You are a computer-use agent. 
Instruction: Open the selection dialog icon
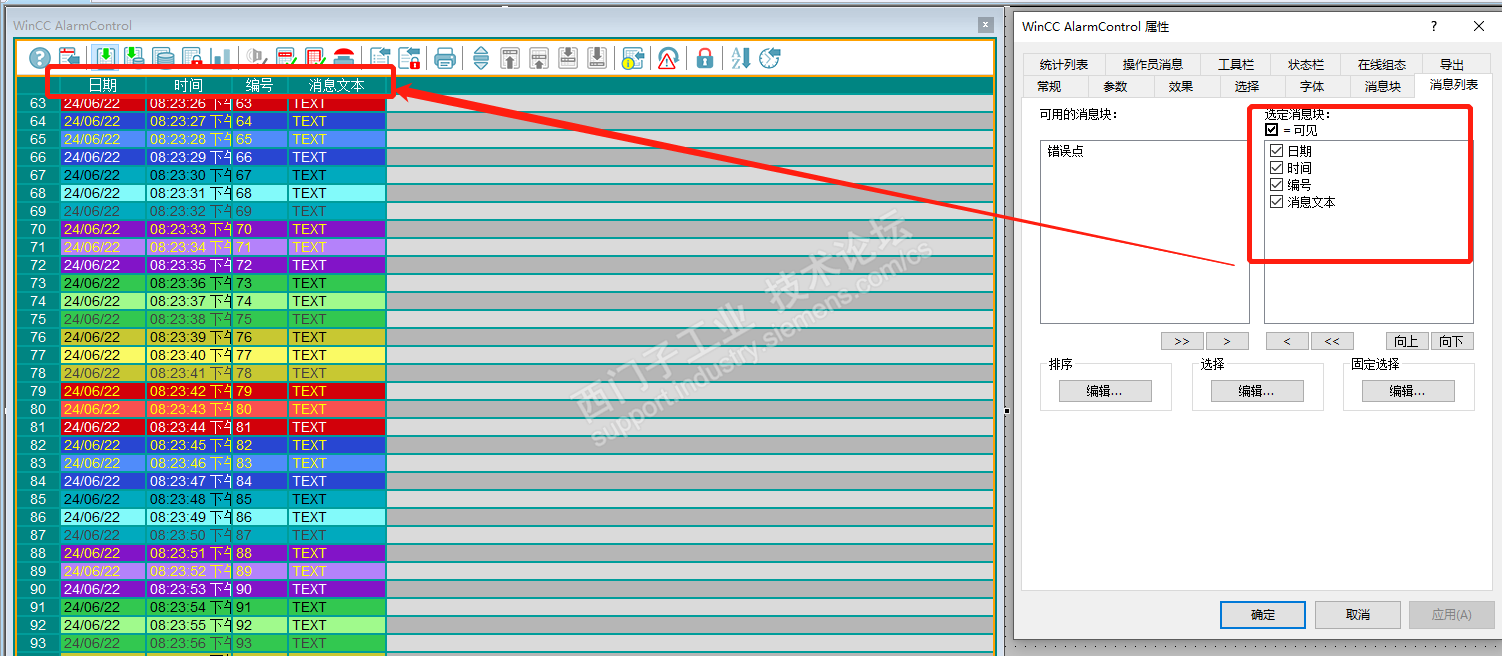(380, 58)
